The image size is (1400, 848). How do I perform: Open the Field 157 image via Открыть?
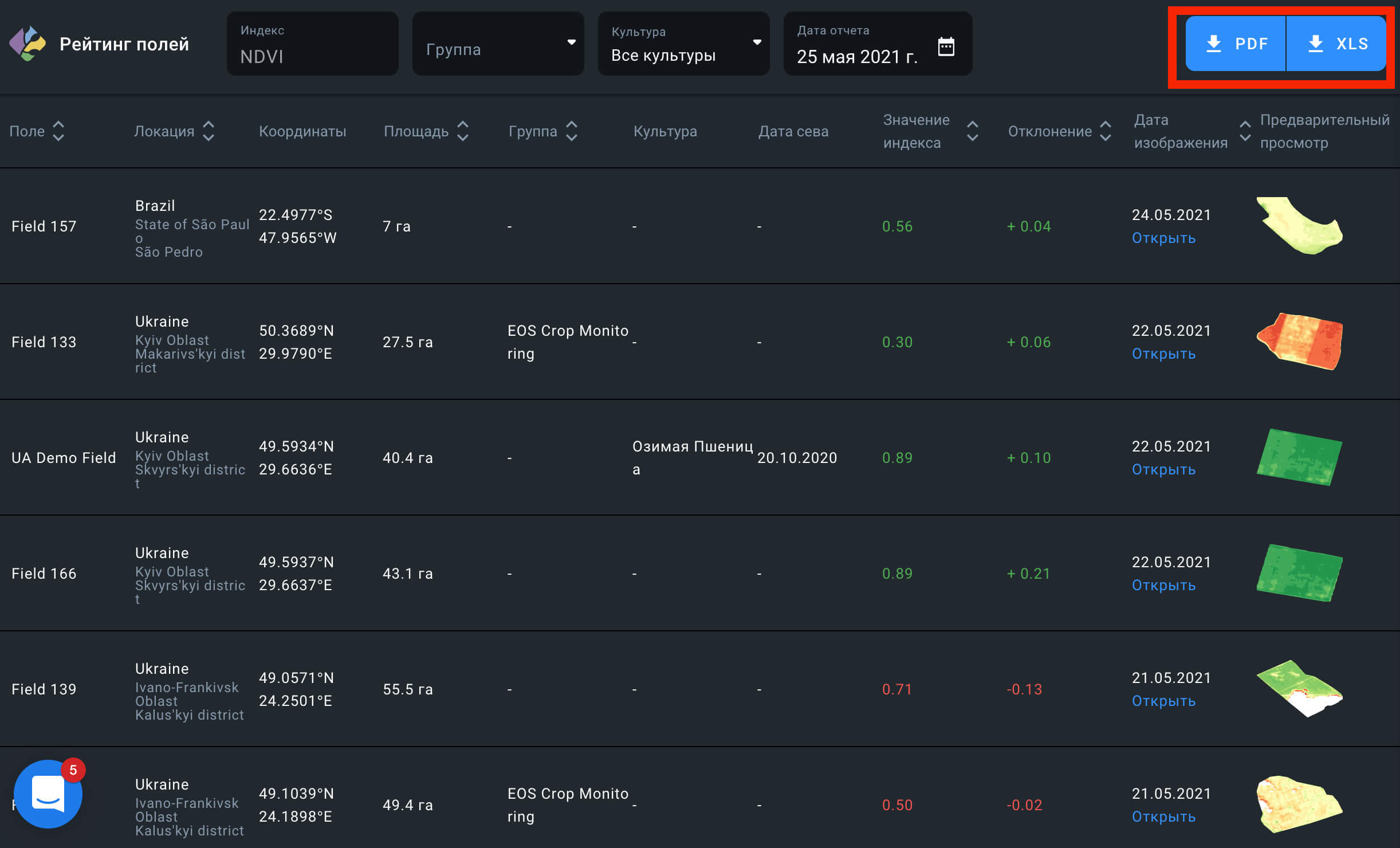[x=1163, y=238]
